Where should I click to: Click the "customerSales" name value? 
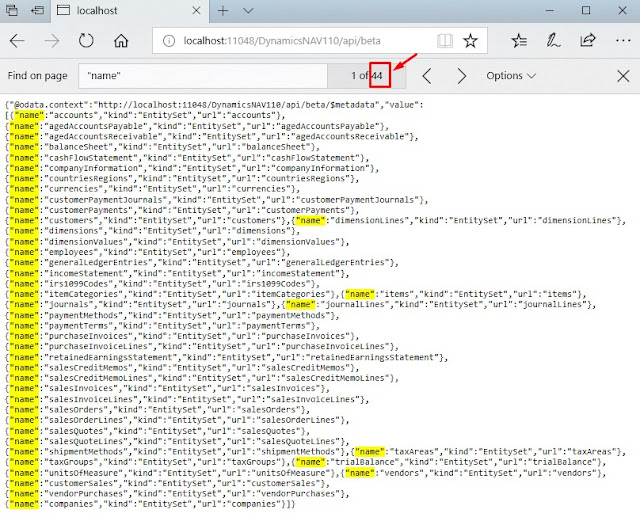[x=84, y=483]
